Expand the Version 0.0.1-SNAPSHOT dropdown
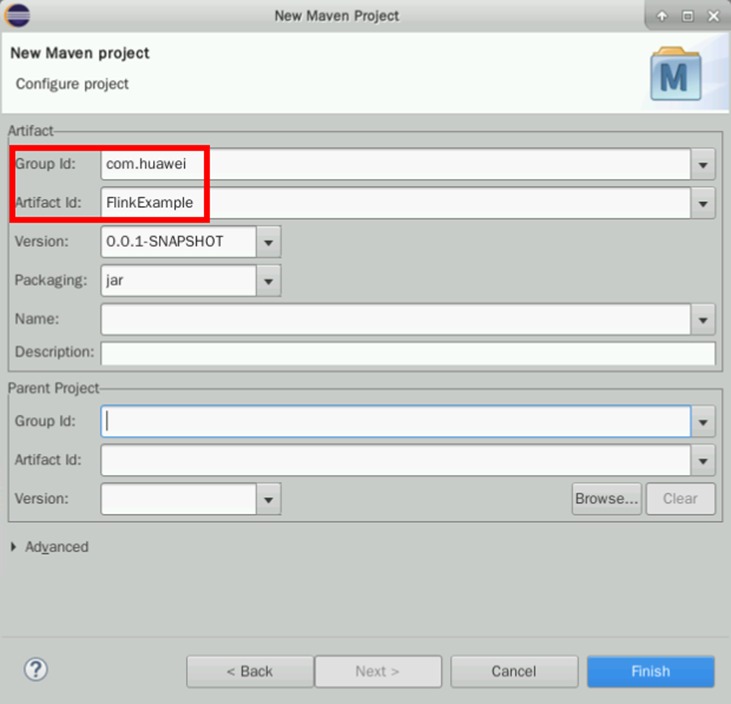The image size is (731, 704). pos(268,242)
